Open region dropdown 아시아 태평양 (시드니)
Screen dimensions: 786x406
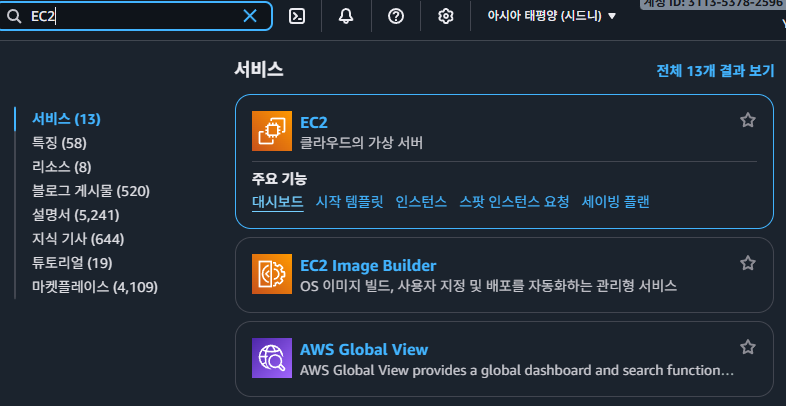(551, 16)
